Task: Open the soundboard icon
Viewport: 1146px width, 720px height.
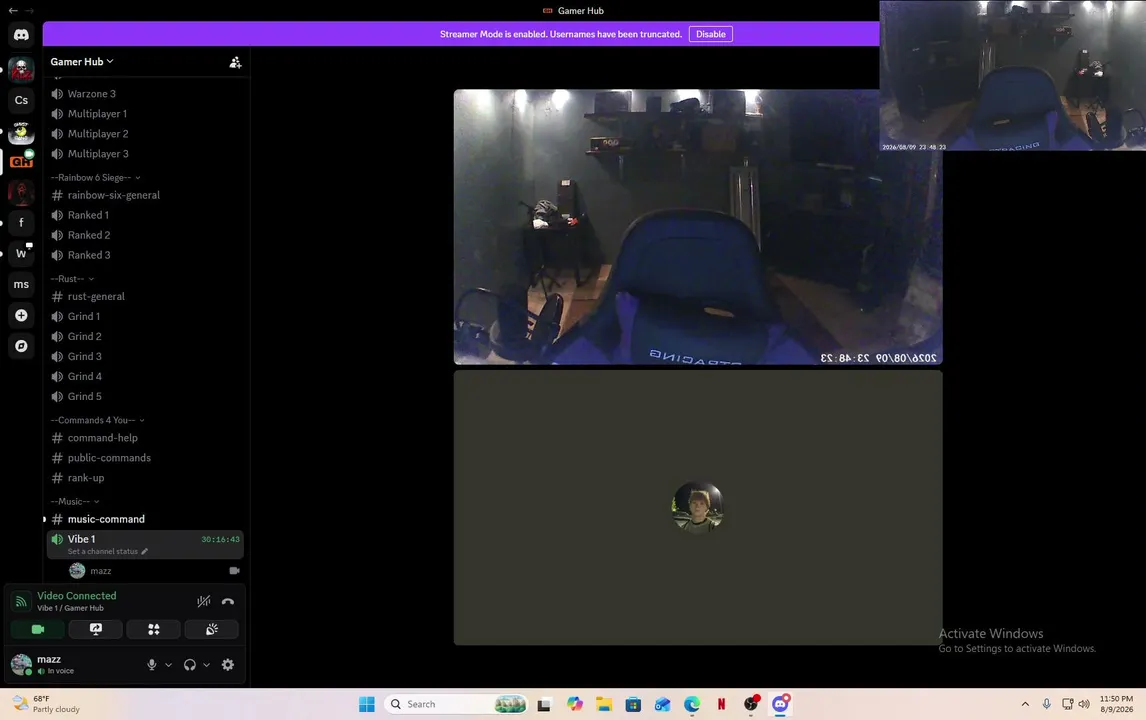Action: click(212, 629)
